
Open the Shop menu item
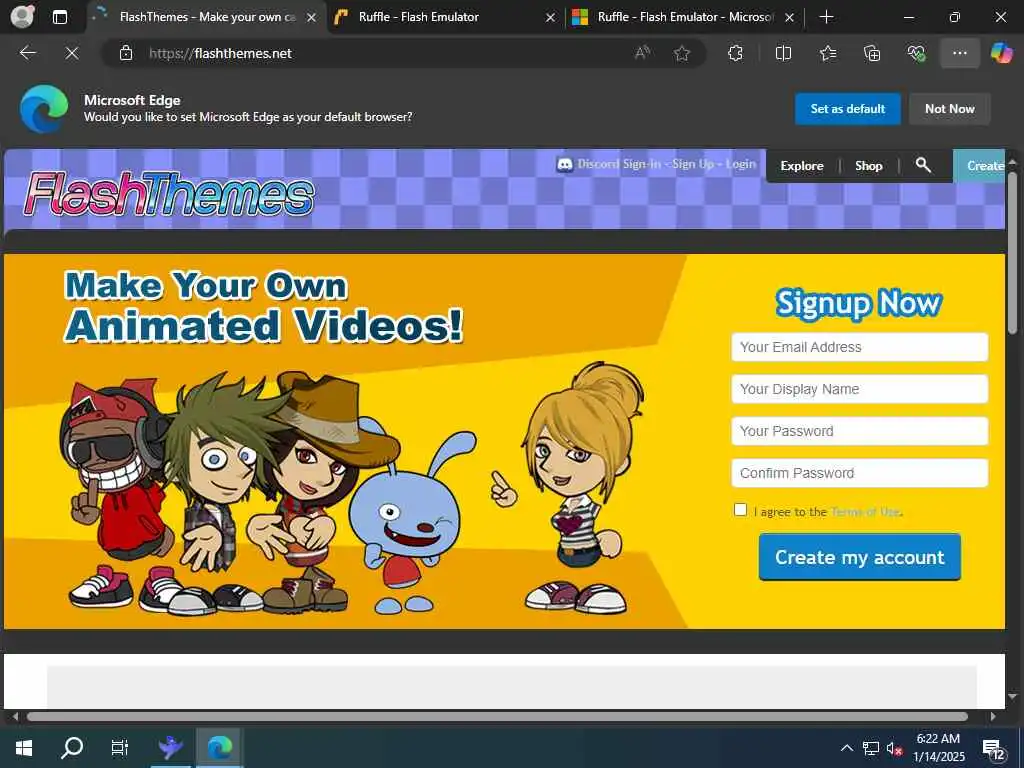click(x=869, y=166)
